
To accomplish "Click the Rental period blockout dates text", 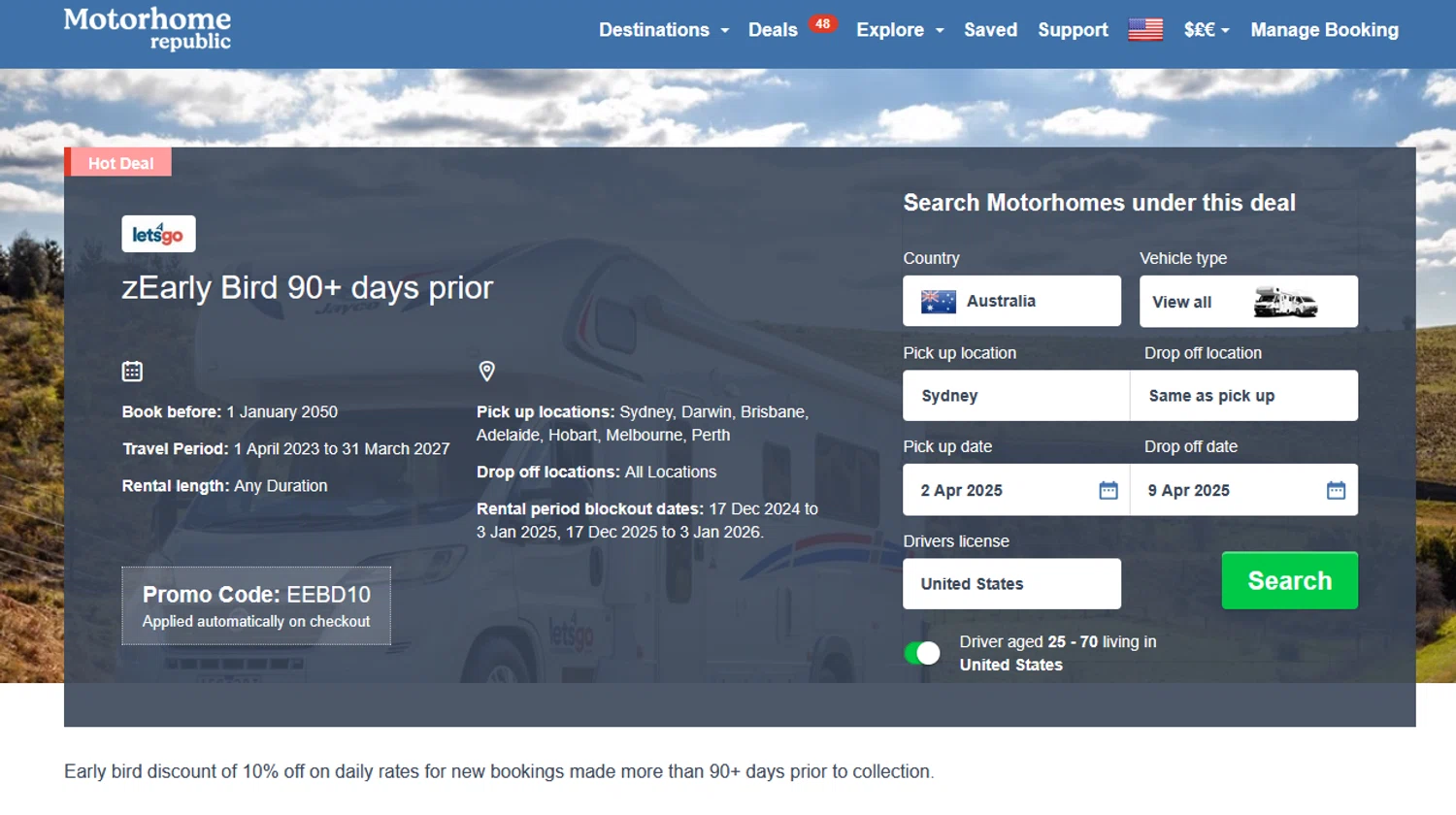I will pyautogui.click(x=647, y=520).
